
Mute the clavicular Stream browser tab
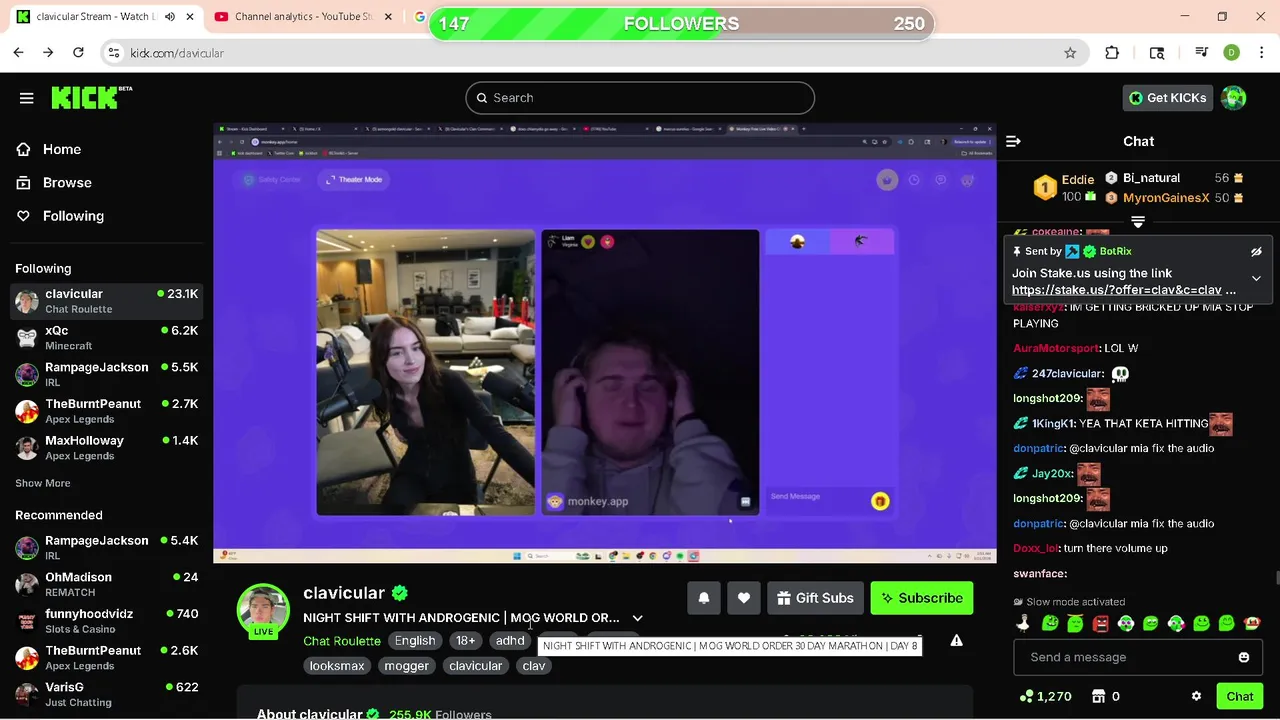[169, 17]
